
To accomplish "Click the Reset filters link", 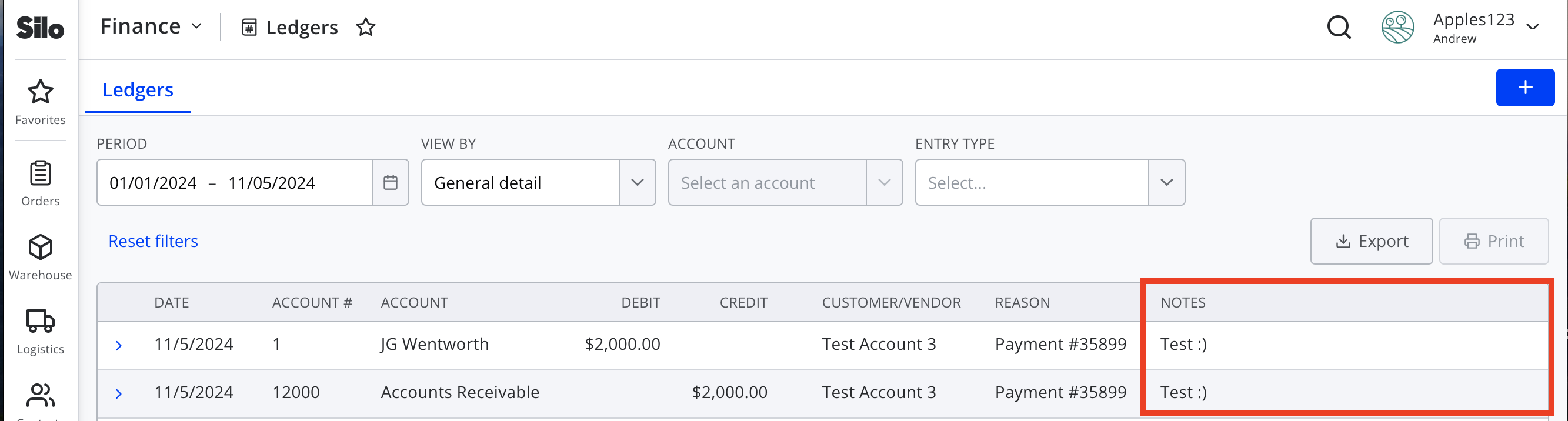I will [x=154, y=242].
